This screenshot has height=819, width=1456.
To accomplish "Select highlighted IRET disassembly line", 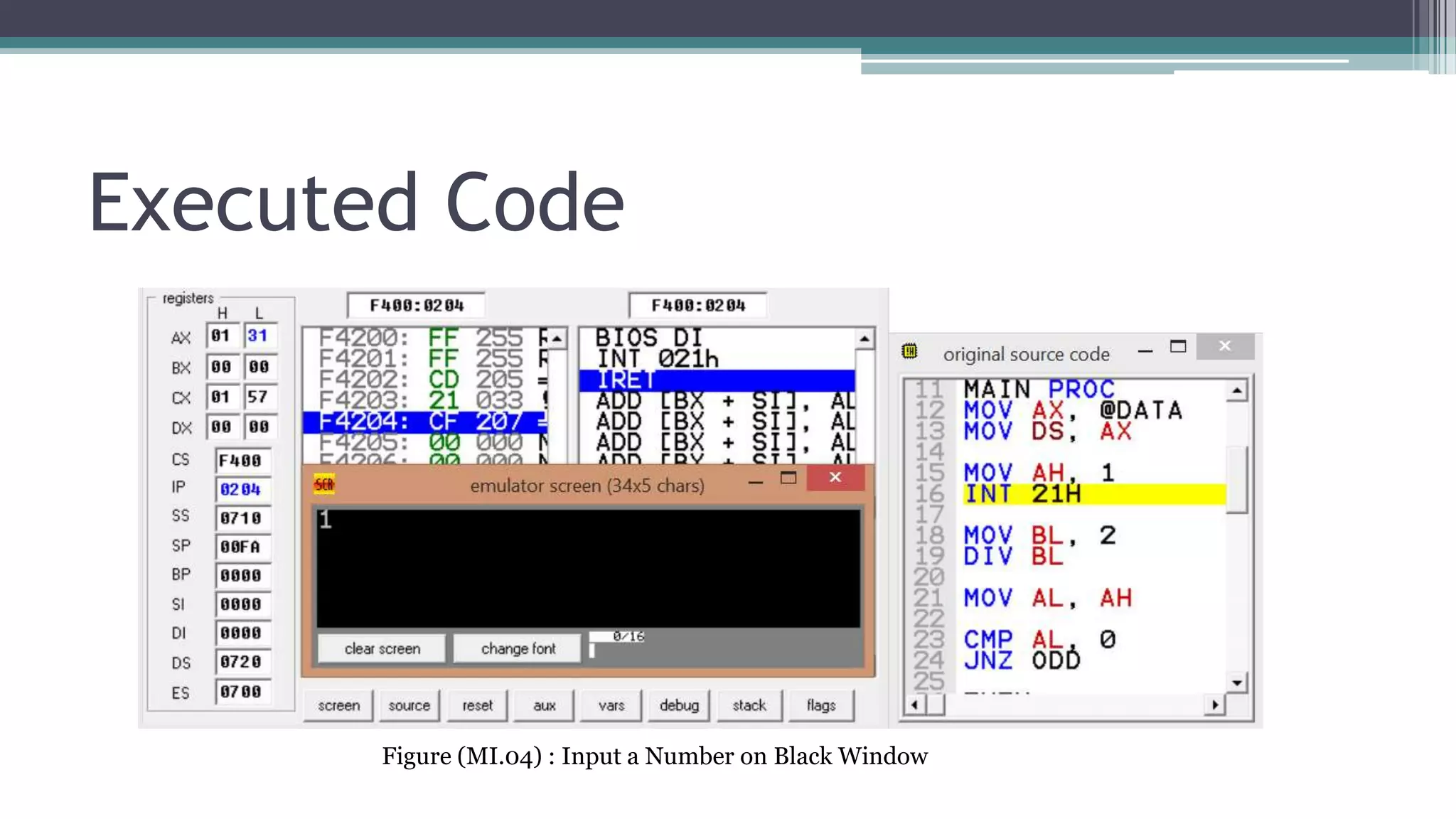I will 717,380.
